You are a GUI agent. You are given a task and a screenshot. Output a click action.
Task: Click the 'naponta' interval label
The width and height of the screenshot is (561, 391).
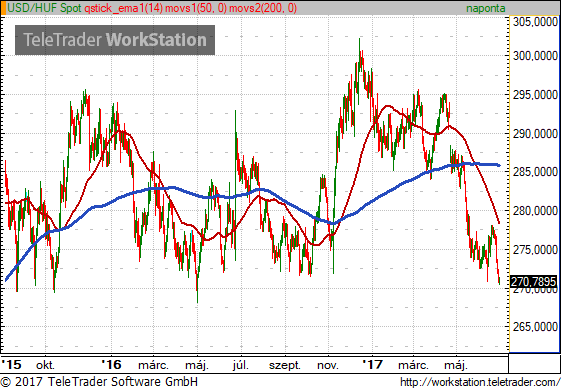tap(486, 8)
